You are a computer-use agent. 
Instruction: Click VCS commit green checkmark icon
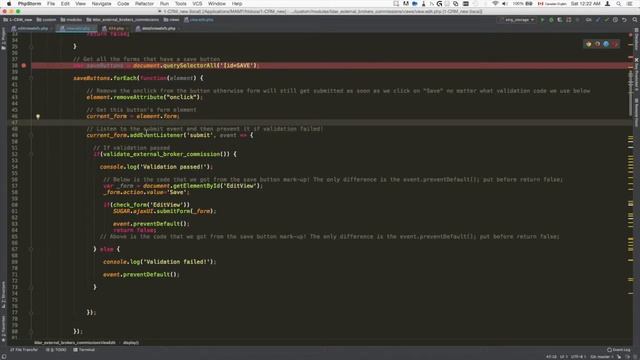pos(607,20)
